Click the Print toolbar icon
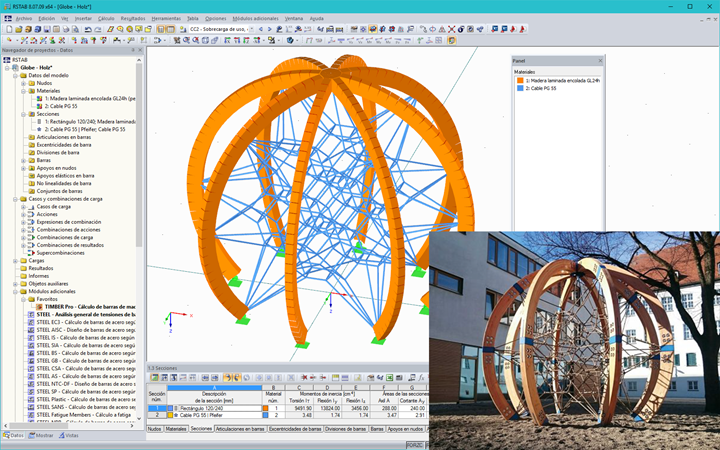Image resolution: width=720 pixels, height=450 pixels. click(x=66, y=29)
